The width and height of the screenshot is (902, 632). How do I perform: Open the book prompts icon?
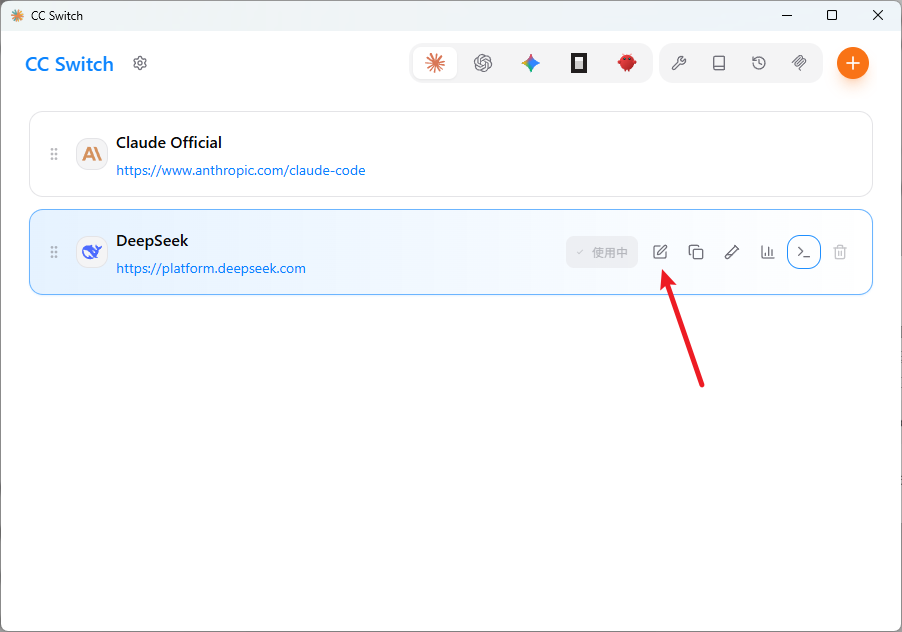(719, 63)
